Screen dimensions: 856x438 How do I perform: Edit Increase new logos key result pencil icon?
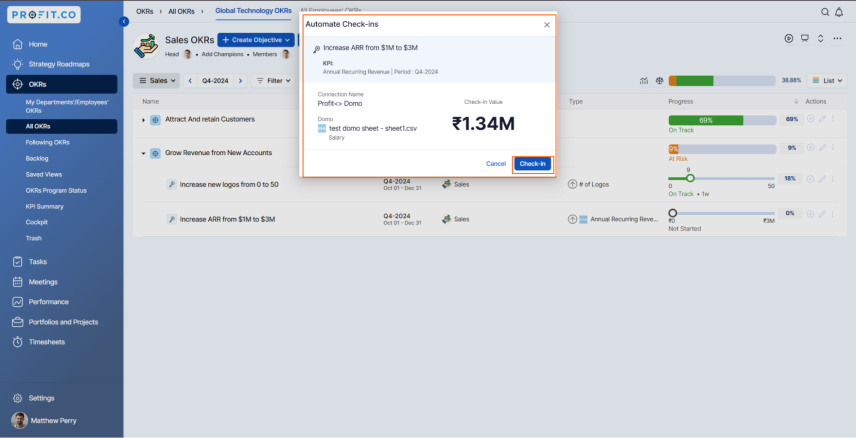(x=822, y=179)
